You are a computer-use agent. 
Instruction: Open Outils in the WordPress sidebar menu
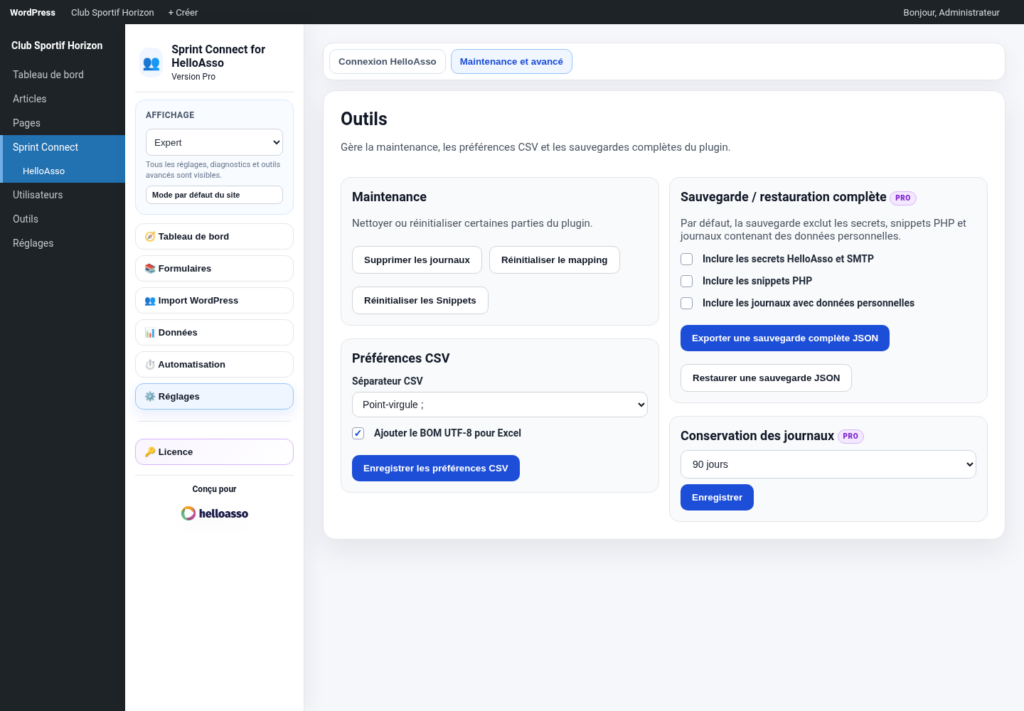pyautogui.click(x=25, y=219)
